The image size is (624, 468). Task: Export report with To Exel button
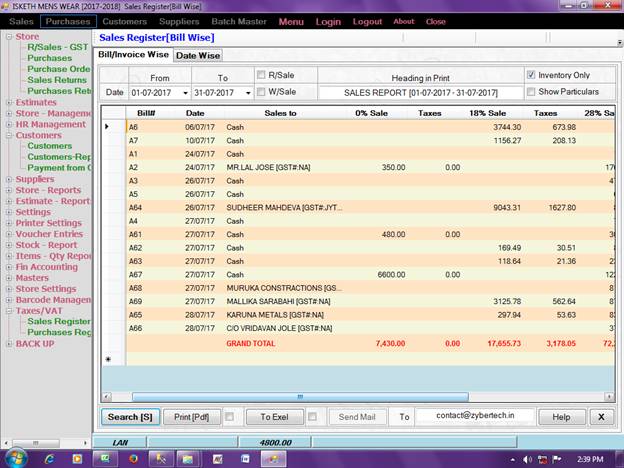273,416
